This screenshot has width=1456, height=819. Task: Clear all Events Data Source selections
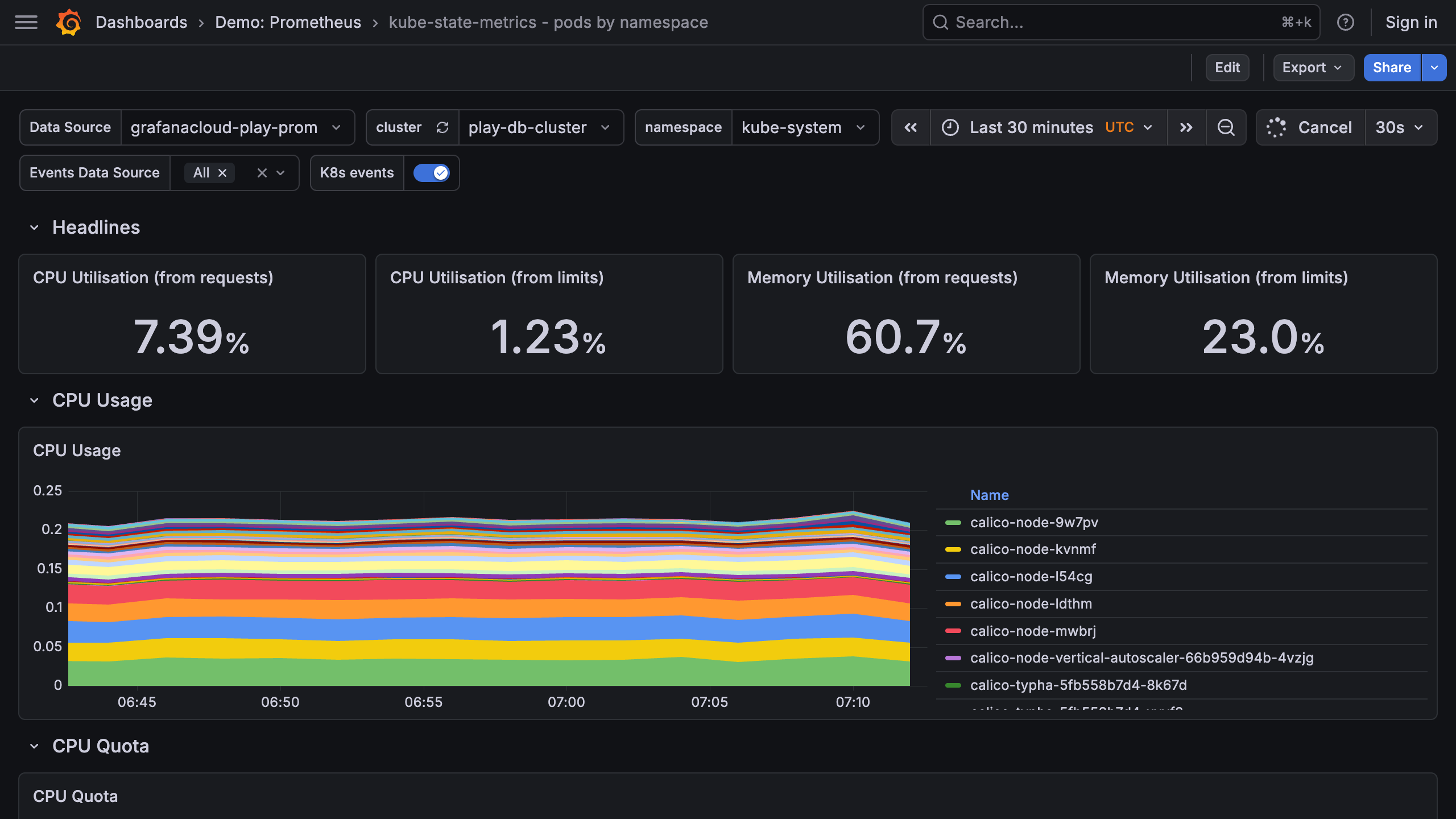tap(262, 173)
